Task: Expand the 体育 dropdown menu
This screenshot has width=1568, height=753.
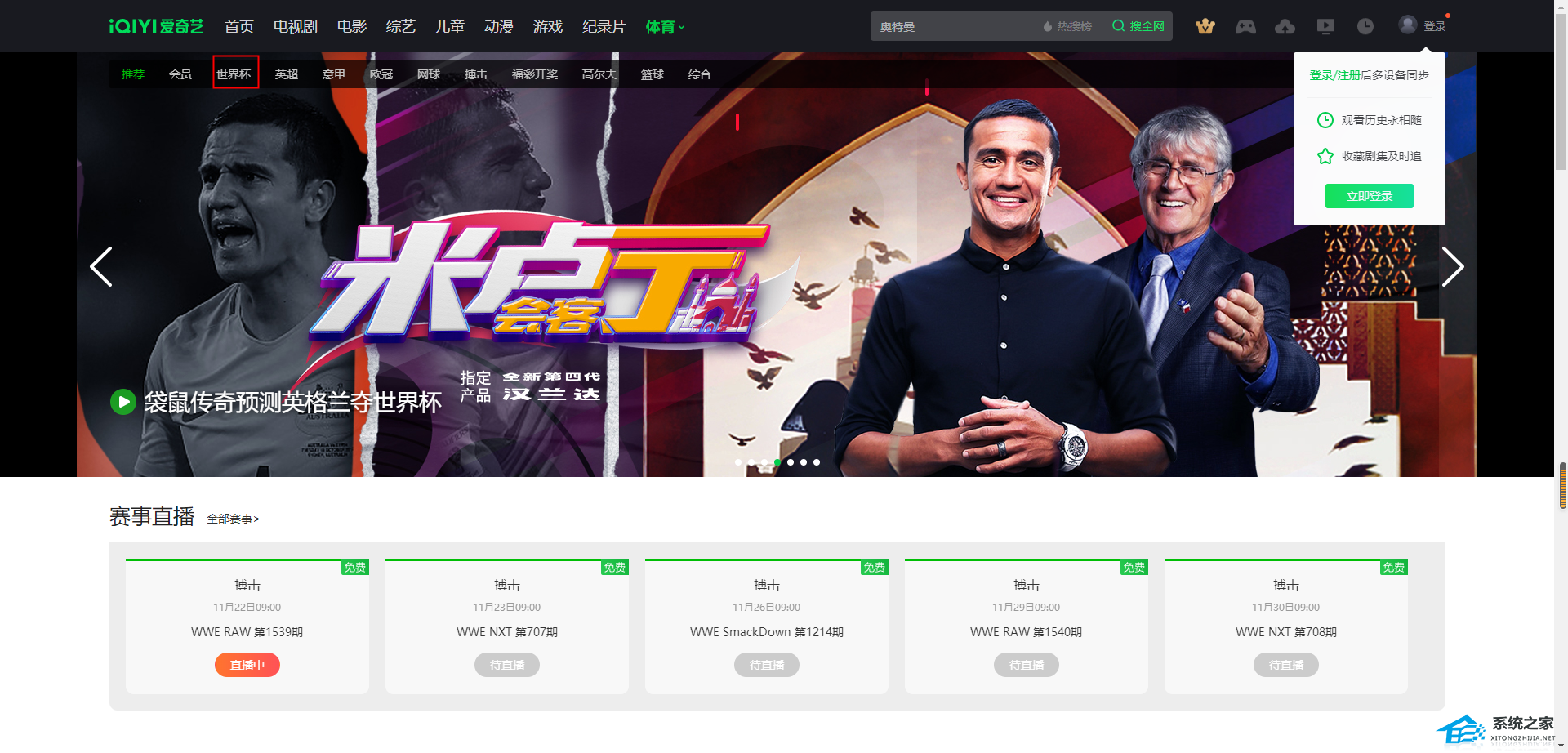Action: [666, 27]
